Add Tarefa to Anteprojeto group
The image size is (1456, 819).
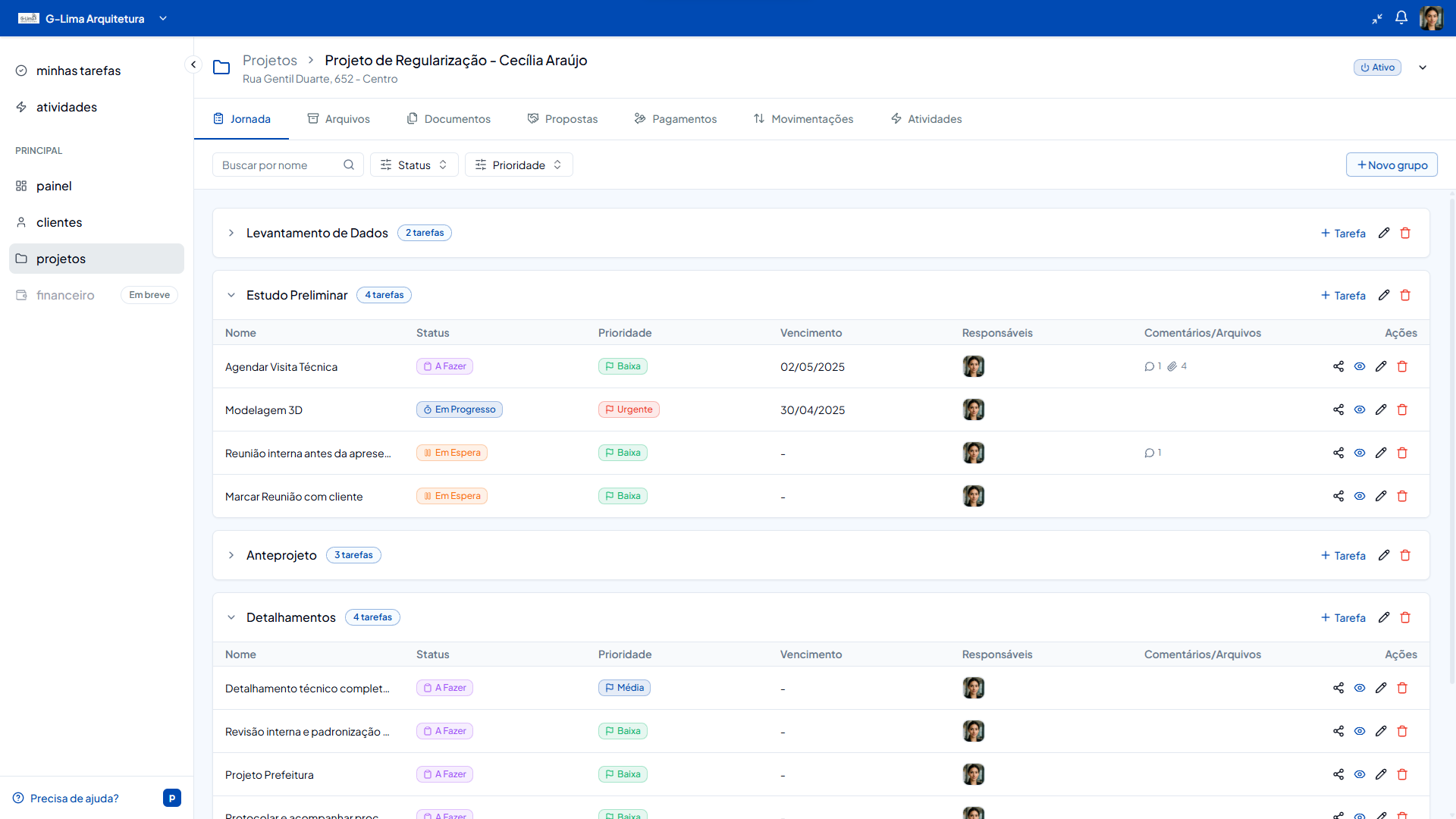[1343, 555]
